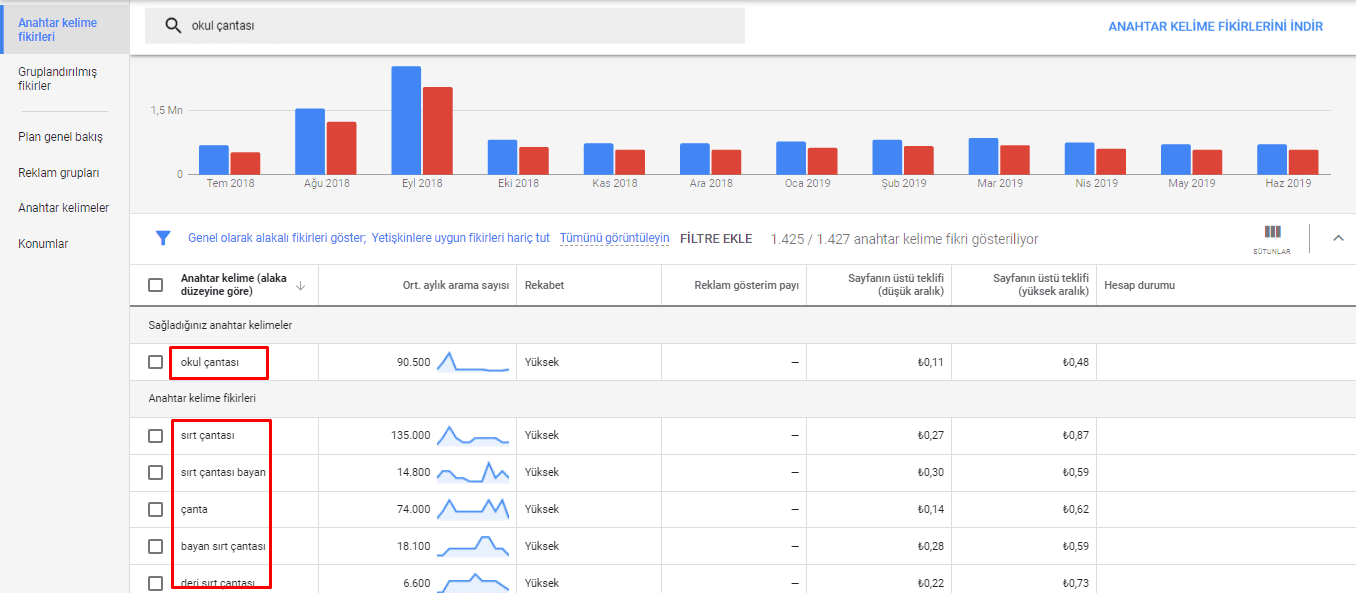The image size is (1356, 593).
Task: Sort by Ort. aylık arama sayısı column
Action: [x=456, y=286]
